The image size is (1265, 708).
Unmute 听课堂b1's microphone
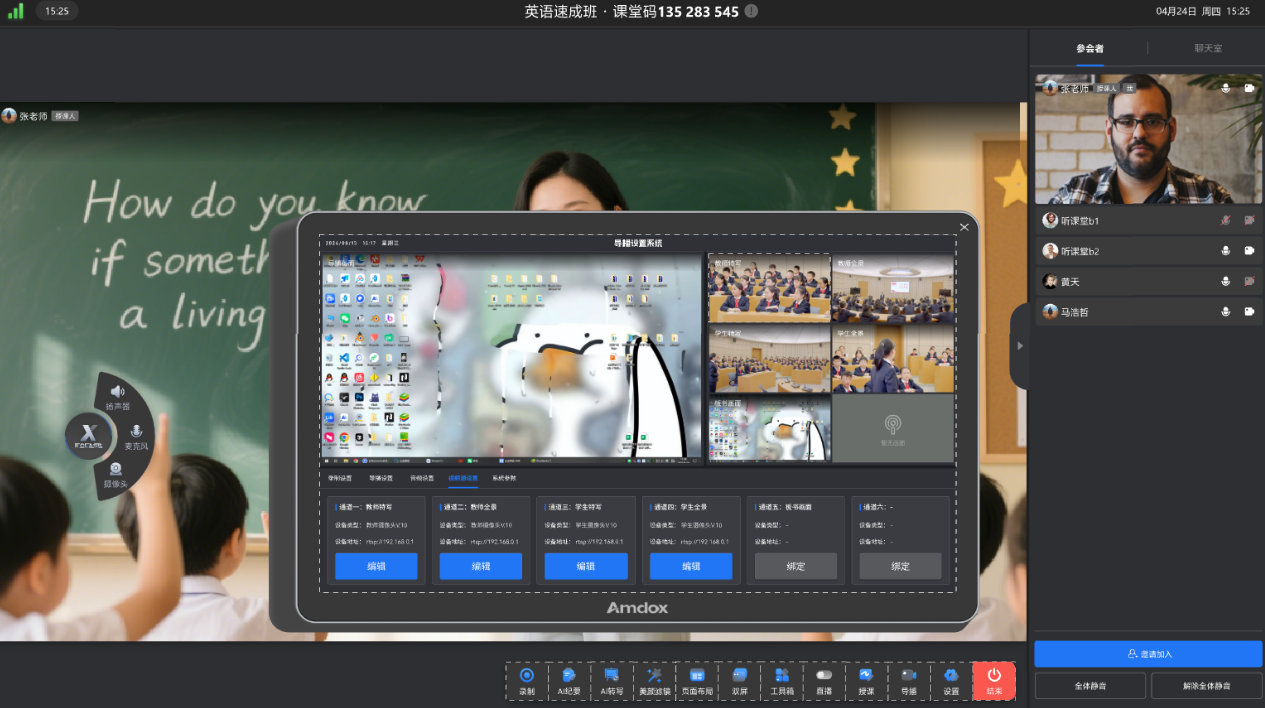[x=1225, y=220]
